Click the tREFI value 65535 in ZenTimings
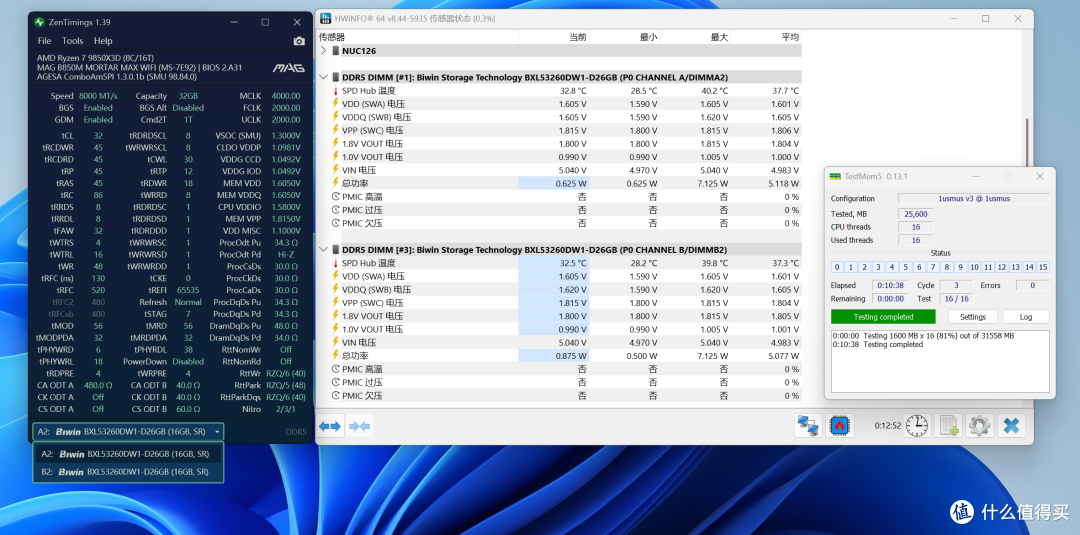 188,290
